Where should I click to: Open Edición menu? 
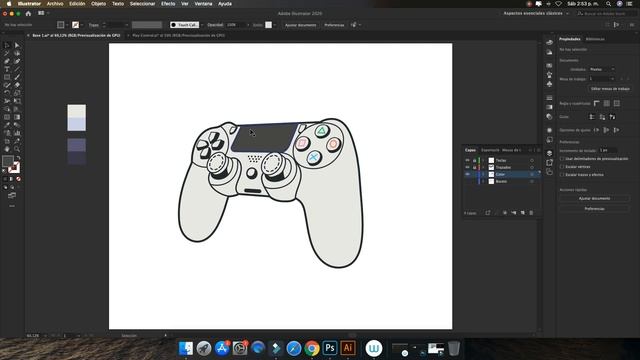point(77,4)
